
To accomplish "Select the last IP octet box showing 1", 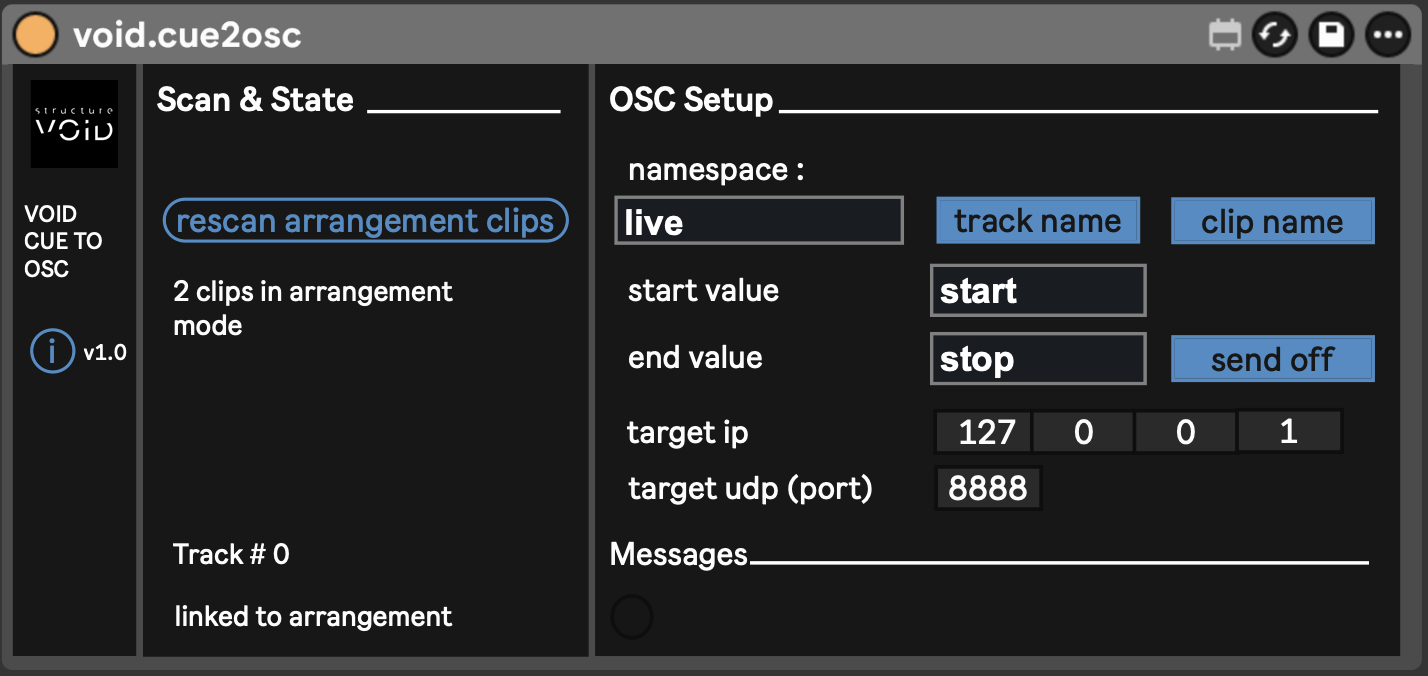I will [x=1289, y=432].
